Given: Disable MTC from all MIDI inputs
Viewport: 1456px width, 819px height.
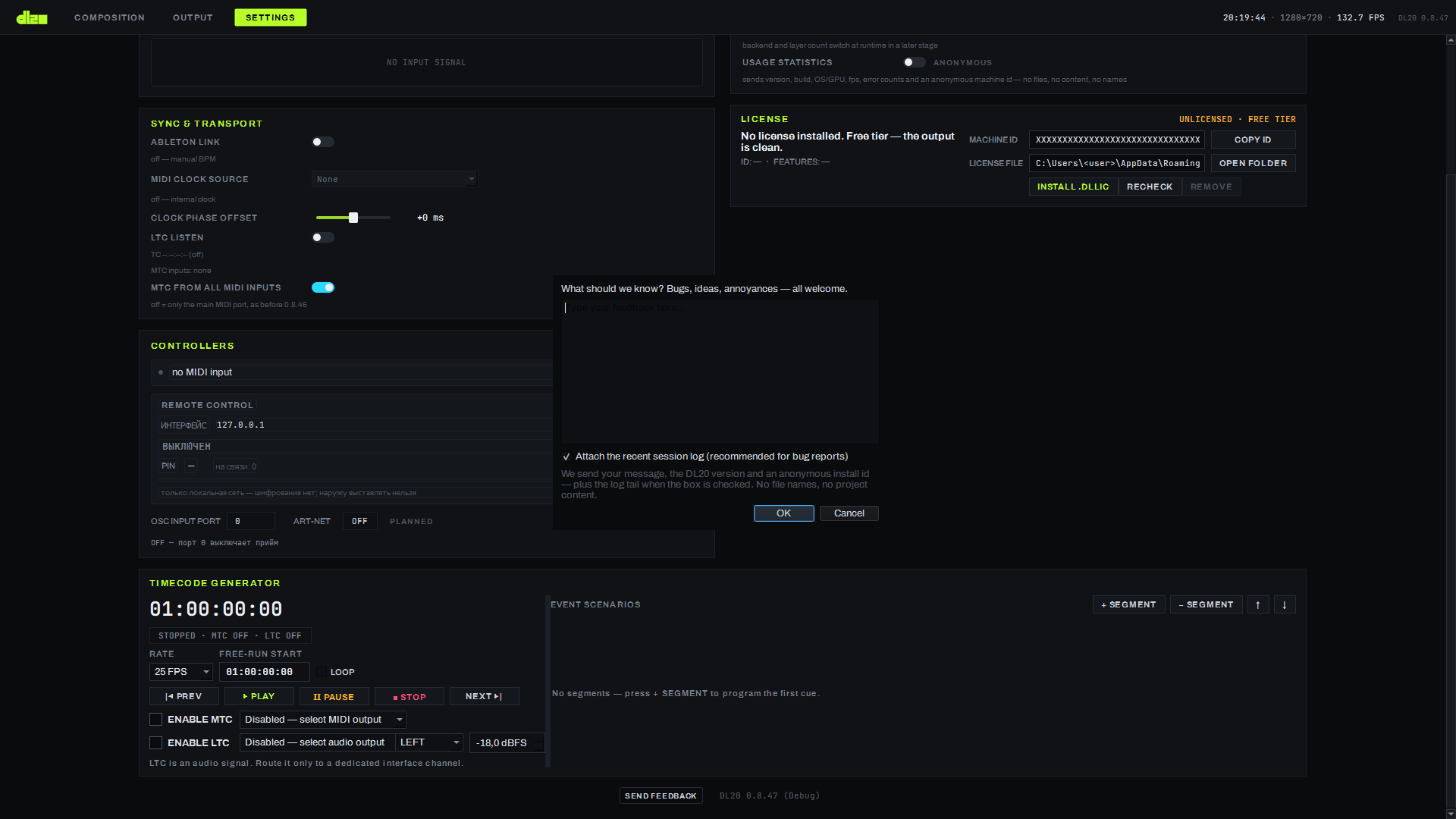Looking at the screenshot, I should 323,287.
